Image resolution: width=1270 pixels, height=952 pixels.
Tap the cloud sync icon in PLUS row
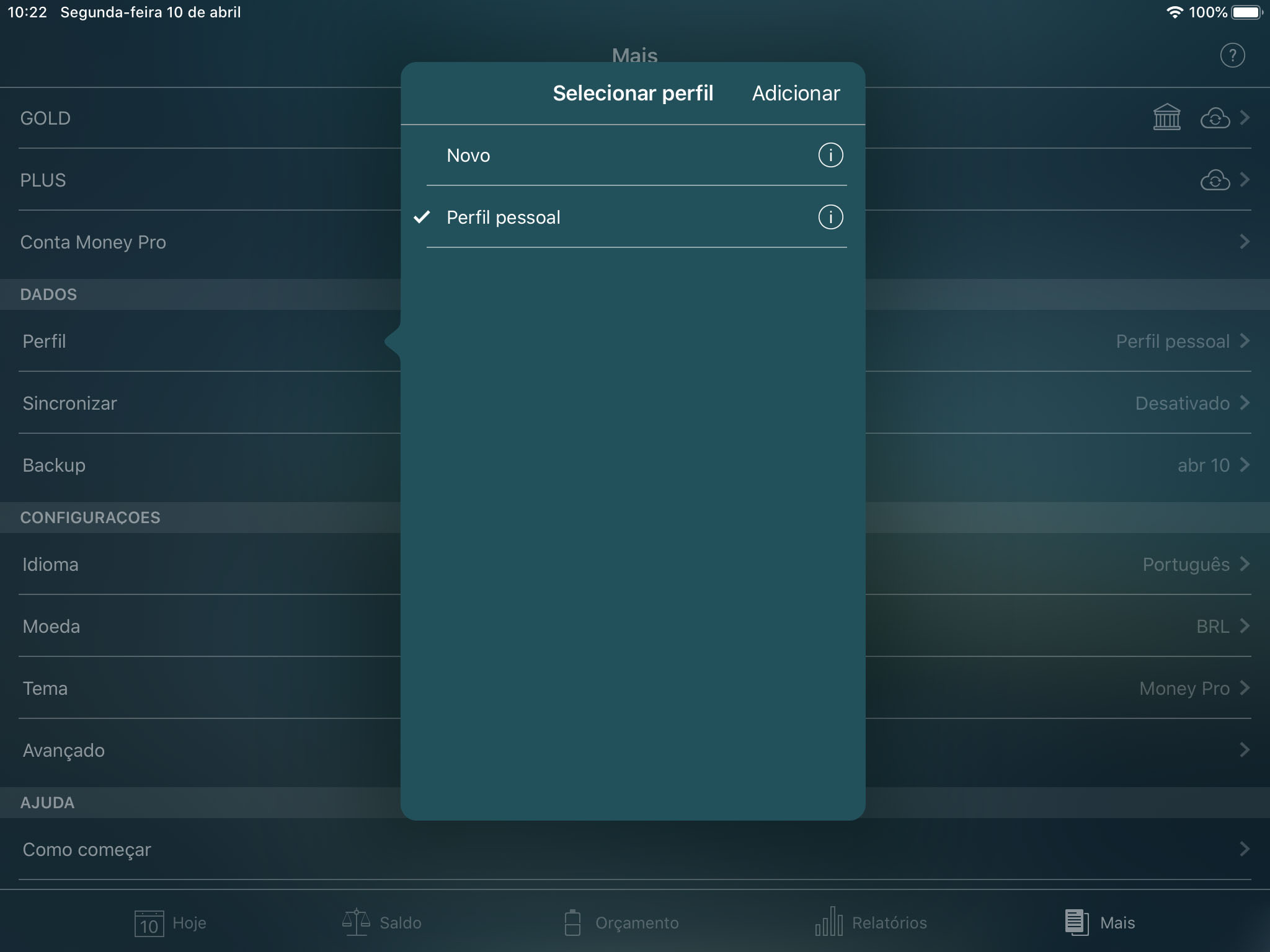(x=1215, y=180)
